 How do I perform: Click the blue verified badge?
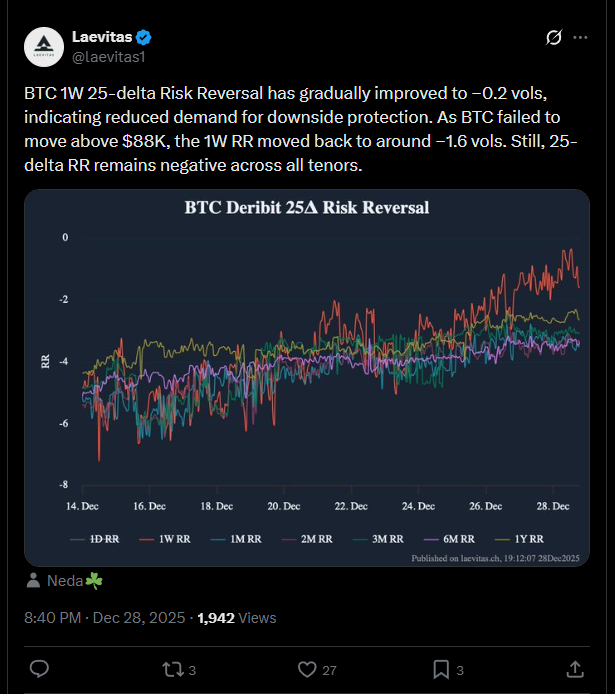pyautogui.click(x=145, y=37)
